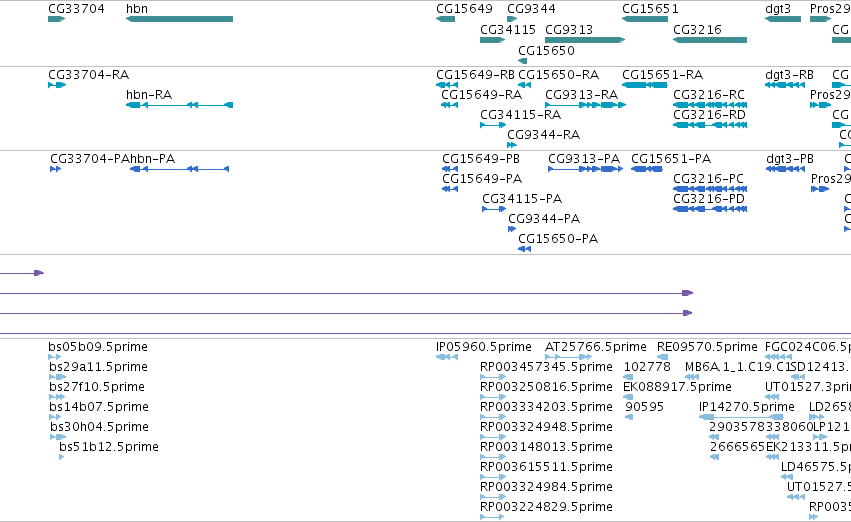The image size is (851, 522).
Task: Click the CG9313 gene bar
Action: point(585,40)
